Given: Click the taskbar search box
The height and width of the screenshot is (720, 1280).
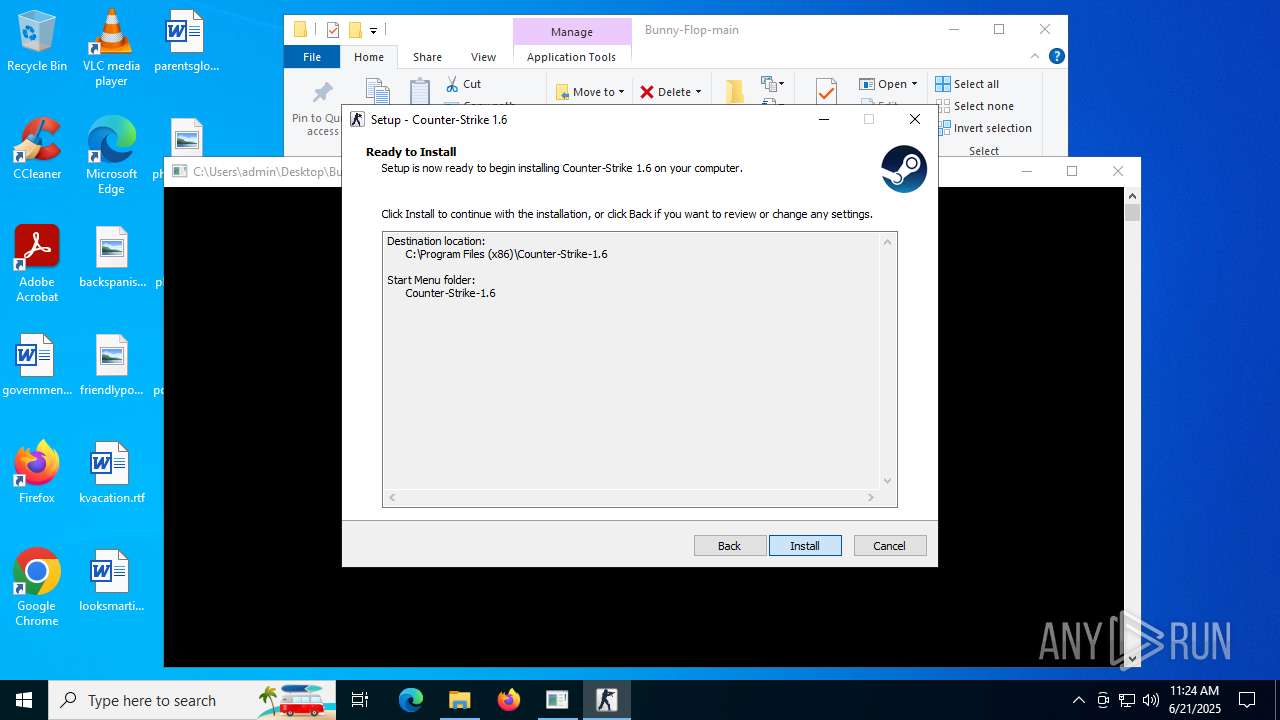Looking at the screenshot, I should point(192,700).
